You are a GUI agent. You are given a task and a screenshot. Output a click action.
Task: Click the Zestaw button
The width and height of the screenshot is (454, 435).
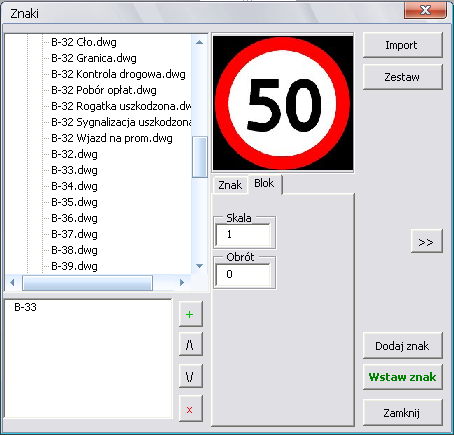[402, 77]
